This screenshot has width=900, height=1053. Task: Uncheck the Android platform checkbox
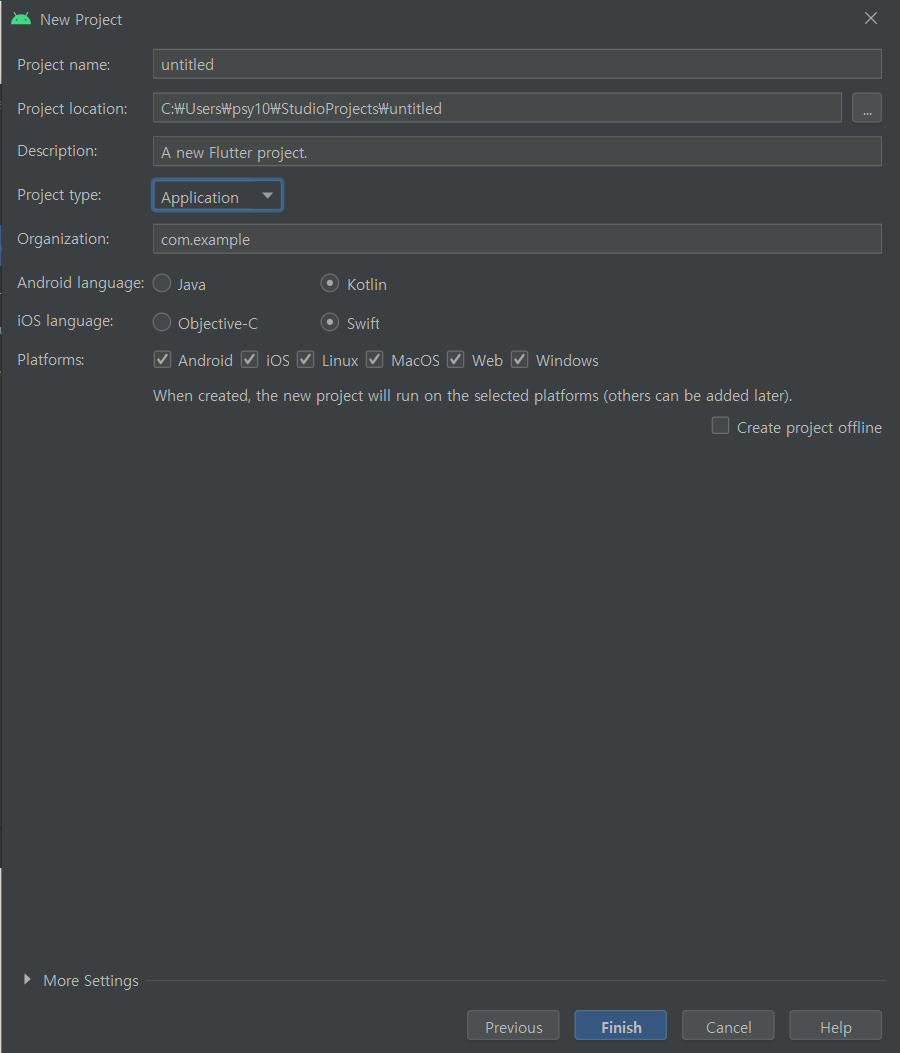pyautogui.click(x=163, y=359)
